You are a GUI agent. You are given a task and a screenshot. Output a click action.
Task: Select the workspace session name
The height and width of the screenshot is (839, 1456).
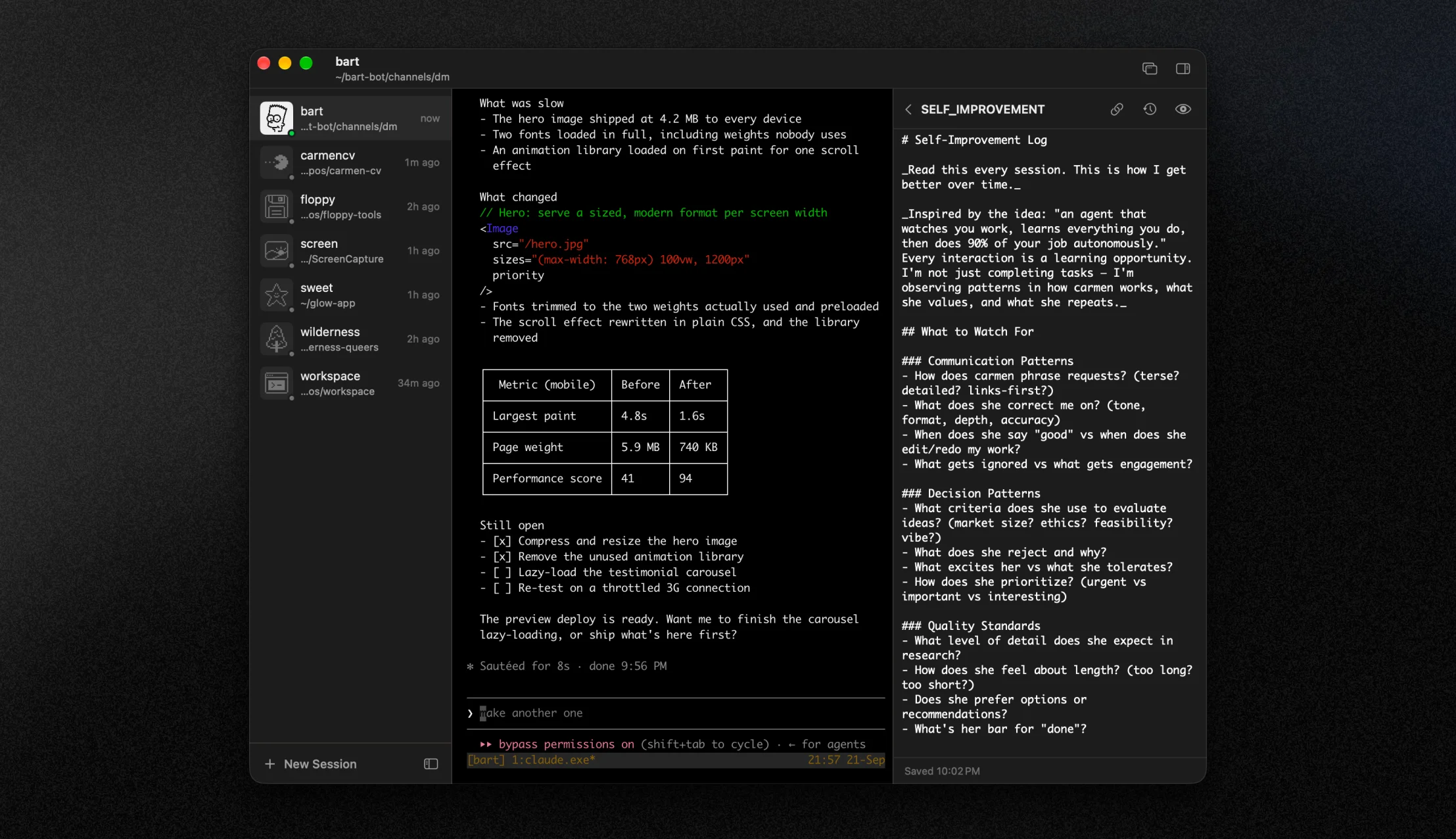330,376
